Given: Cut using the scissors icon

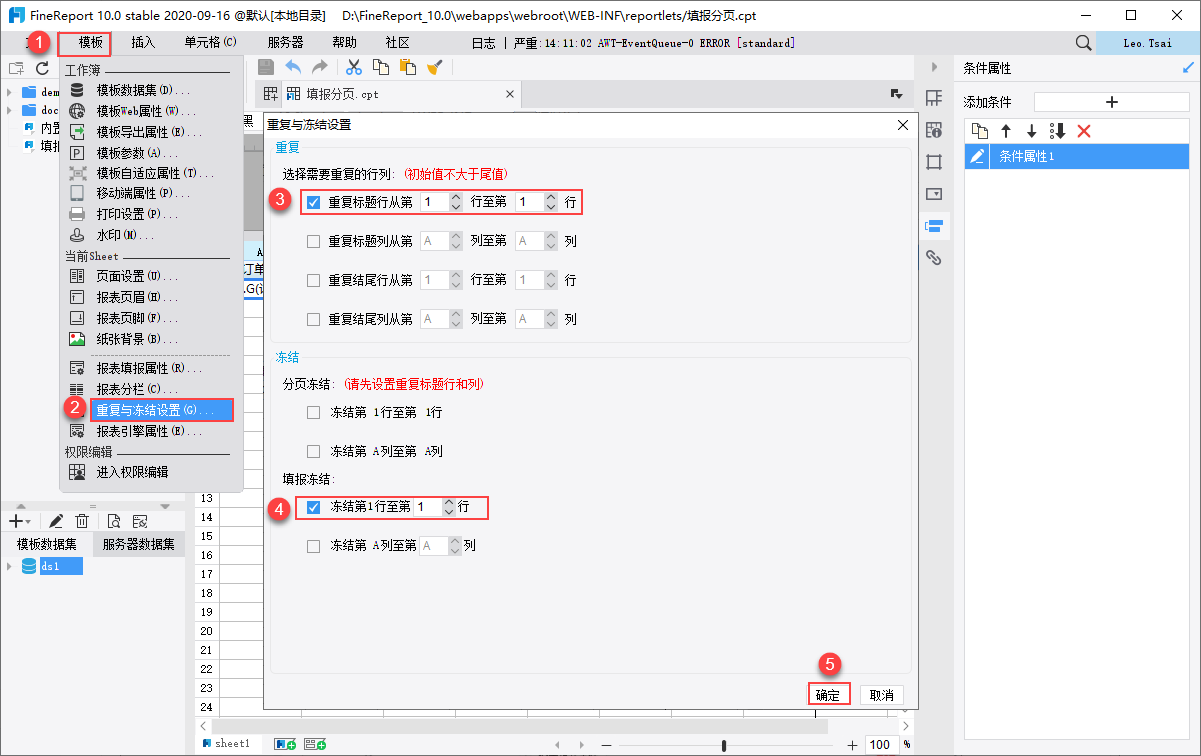Looking at the screenshot, I should coord(353,67).
